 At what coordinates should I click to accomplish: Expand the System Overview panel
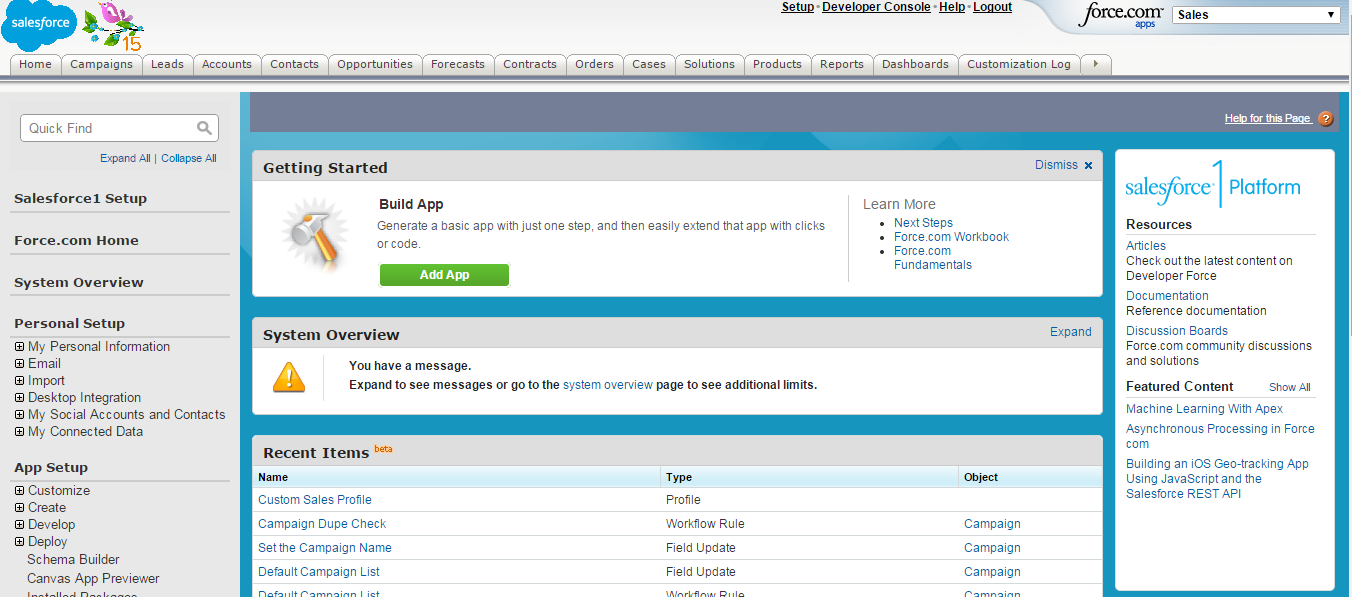pos(1070,332)
